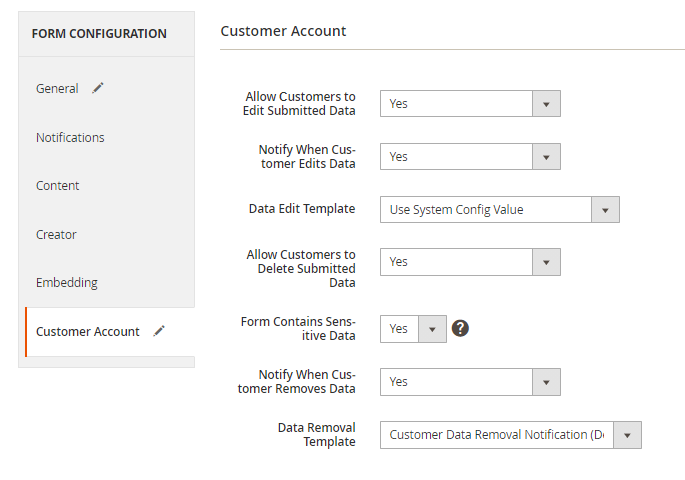Select the Creator tab
Screen dimensions: 685x480
[x=56, y=234]
